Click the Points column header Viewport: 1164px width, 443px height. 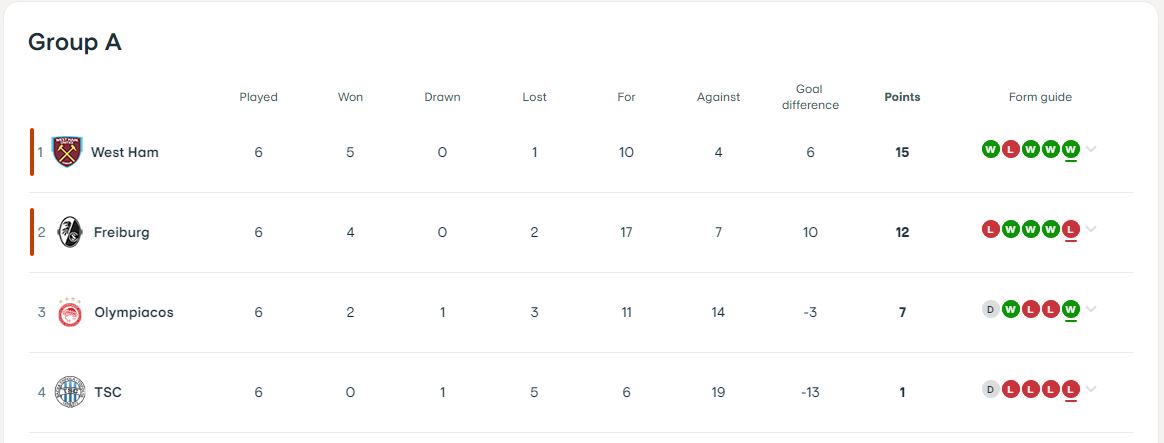point(902,97)
